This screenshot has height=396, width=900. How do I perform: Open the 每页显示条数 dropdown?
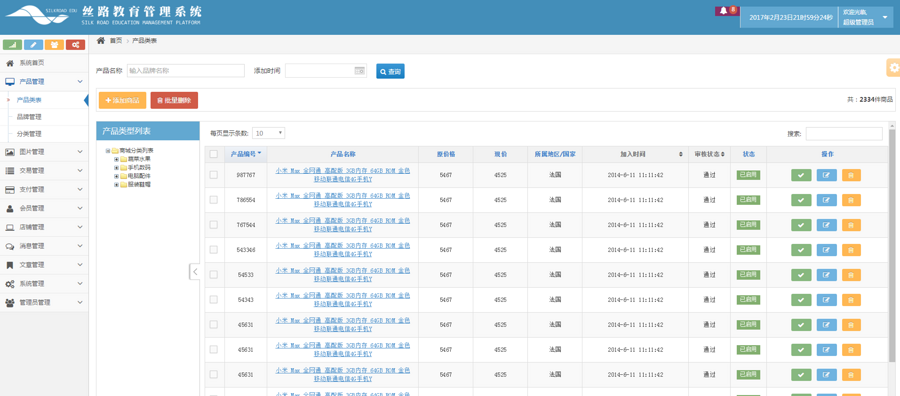pos(268,133)
